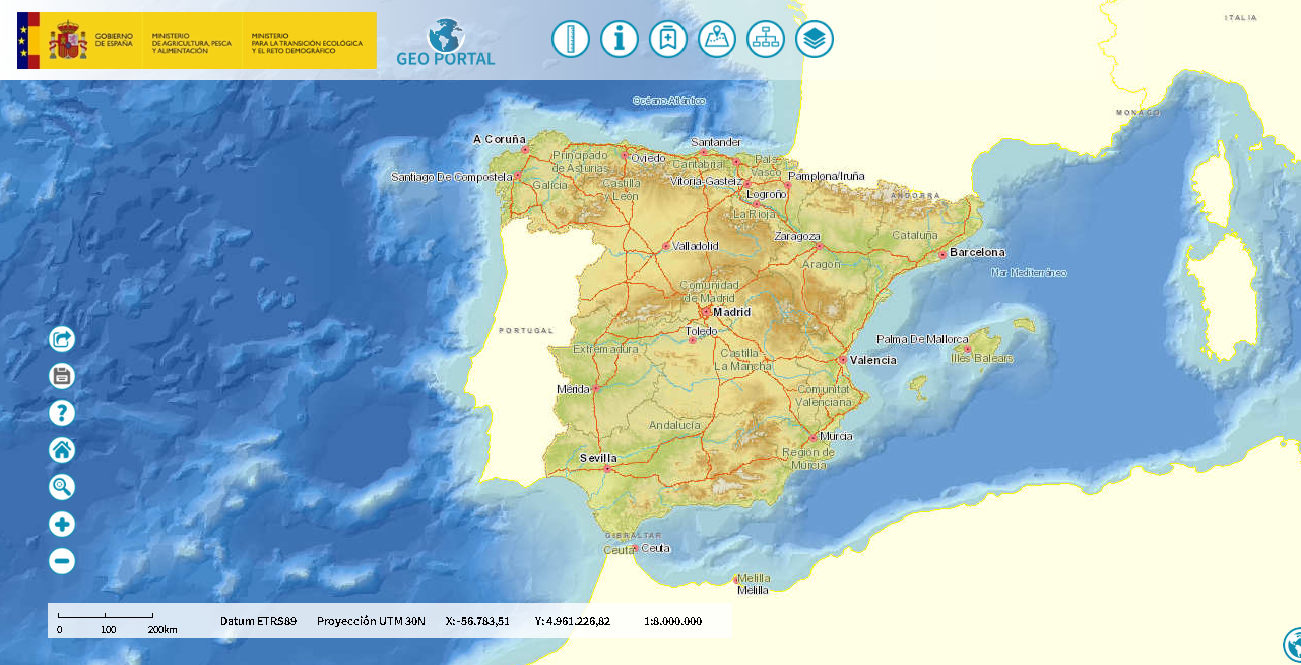Click the 1:8.000.000 scale value
Screen dimensions: 1301x665
673,621
